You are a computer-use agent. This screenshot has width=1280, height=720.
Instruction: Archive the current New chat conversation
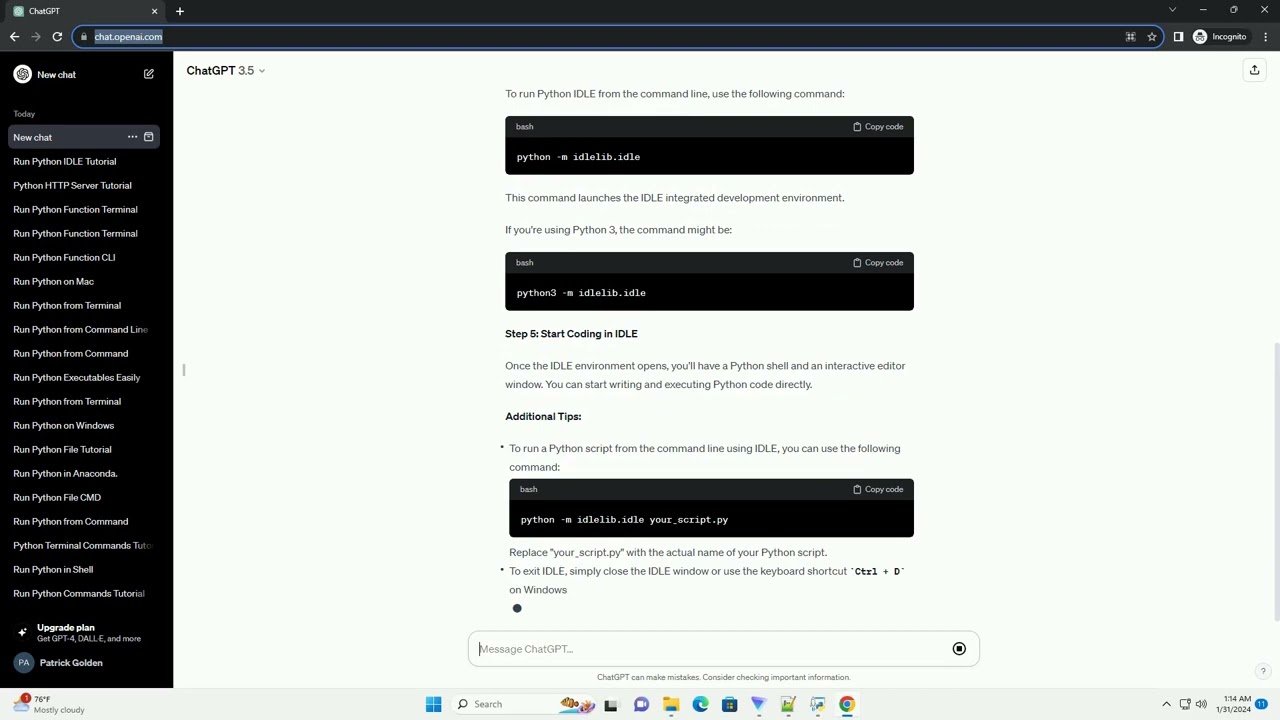(148, 137)
